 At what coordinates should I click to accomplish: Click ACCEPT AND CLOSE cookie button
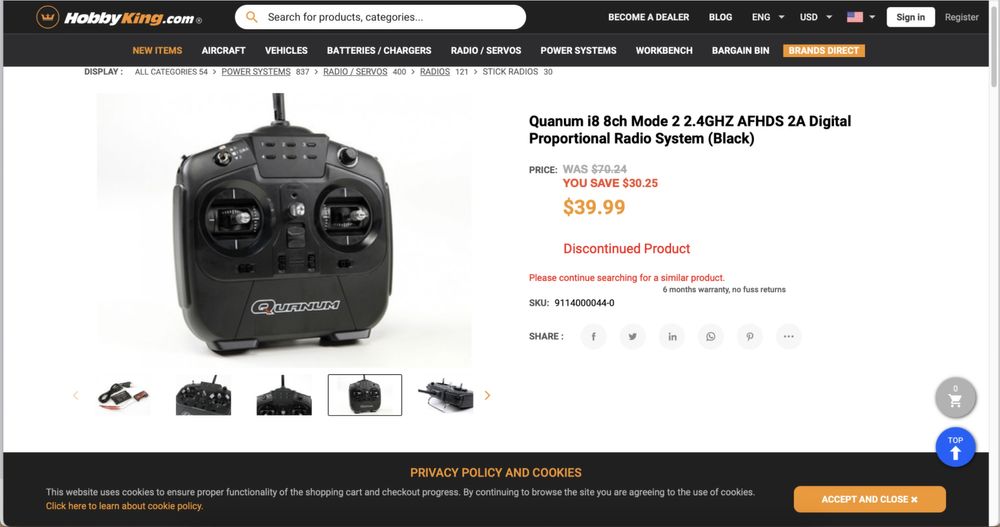[869, 499]
